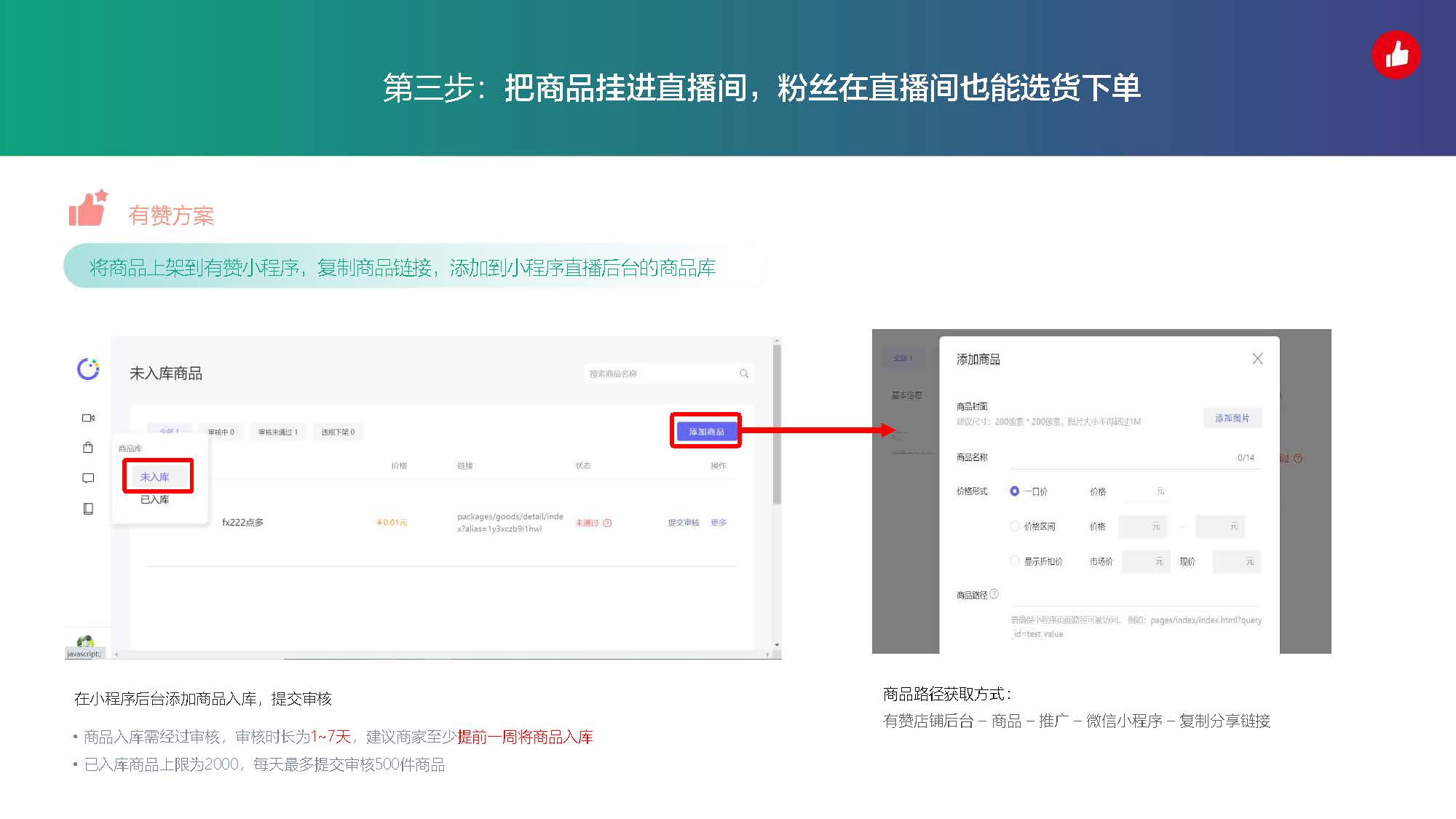The image size is (1456, 819).
Task: Click the horizontal scrollbar at bottom
Action: coord(440,654)
